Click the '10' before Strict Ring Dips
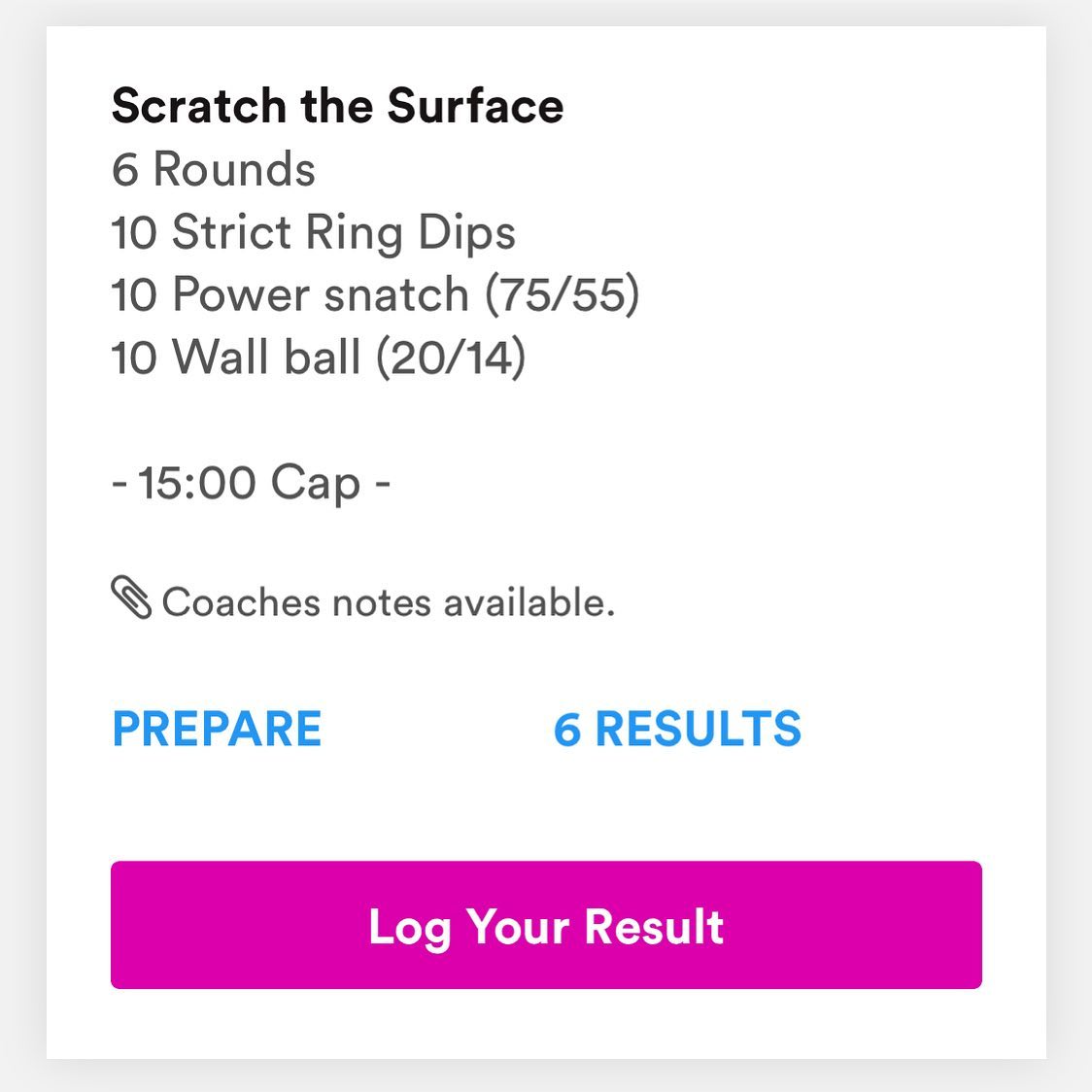1092x1092 pixels. (133, 232)
